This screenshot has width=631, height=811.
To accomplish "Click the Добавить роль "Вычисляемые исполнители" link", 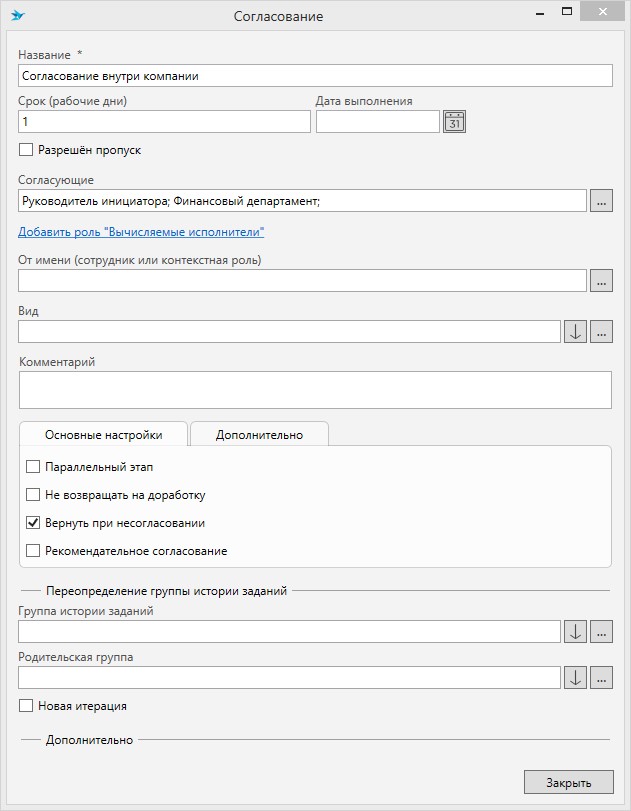I will 141,232.
